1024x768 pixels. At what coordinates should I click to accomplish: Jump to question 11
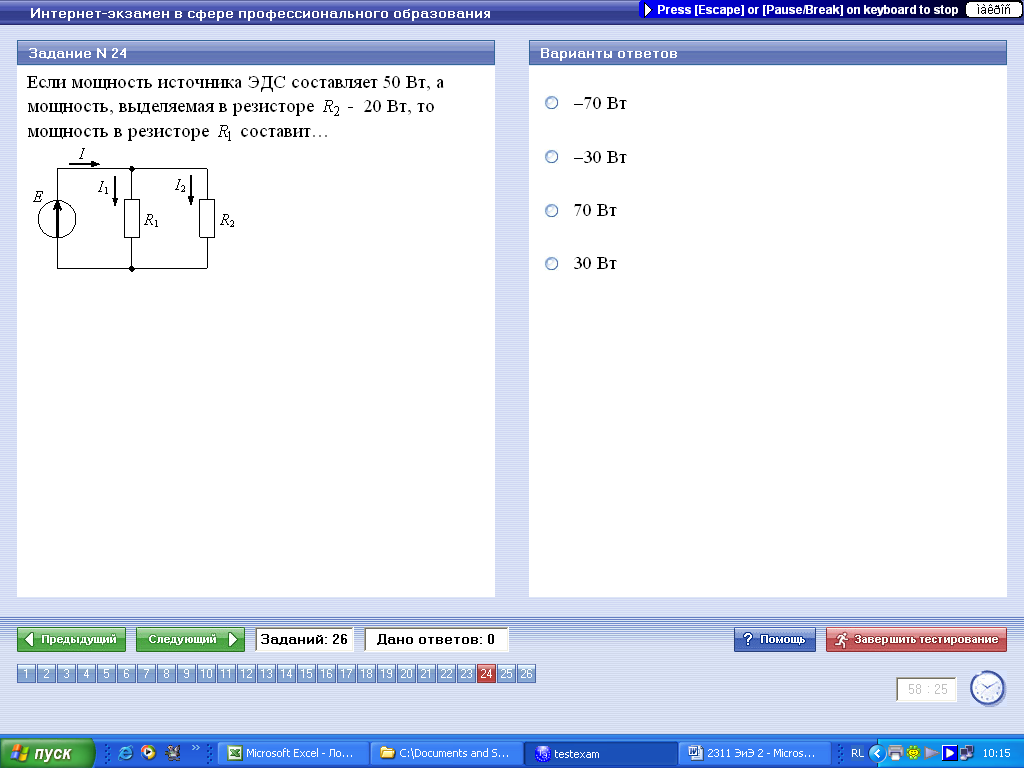pos(226,673)
